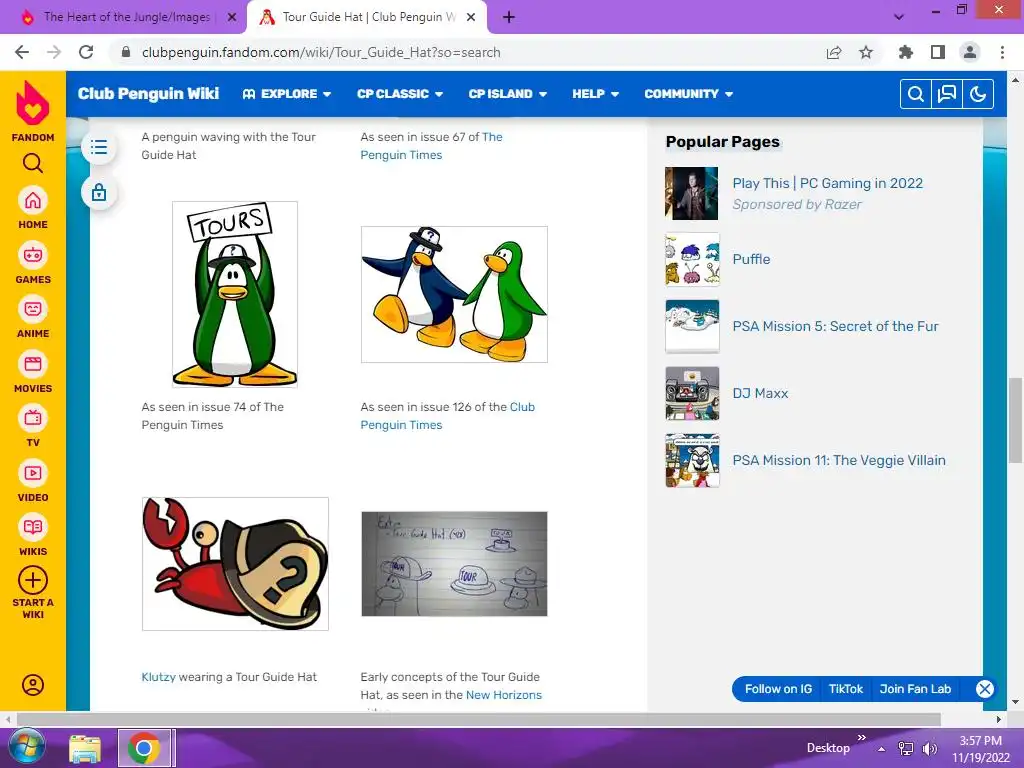Close the Tour Guide Hat tab
Image resolution: width=1024 pixels, height=768 pixels.
tap(471, 17)
